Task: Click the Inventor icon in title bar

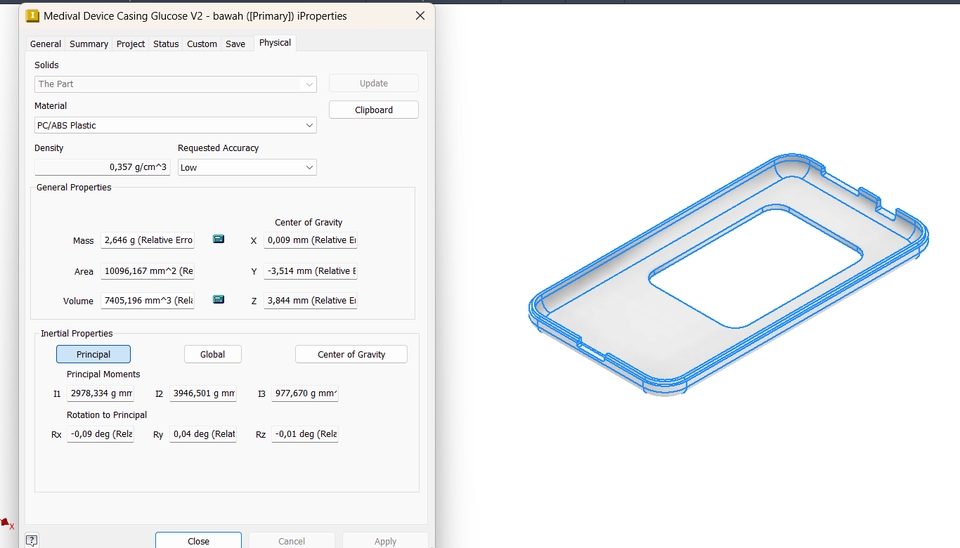Action: 32,16
